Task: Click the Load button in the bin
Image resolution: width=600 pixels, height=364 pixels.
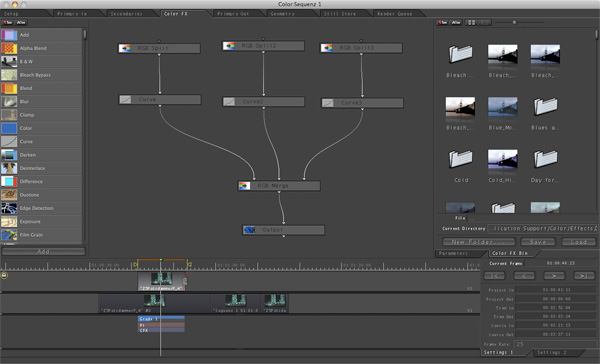Action: click(x=579, y=242)
